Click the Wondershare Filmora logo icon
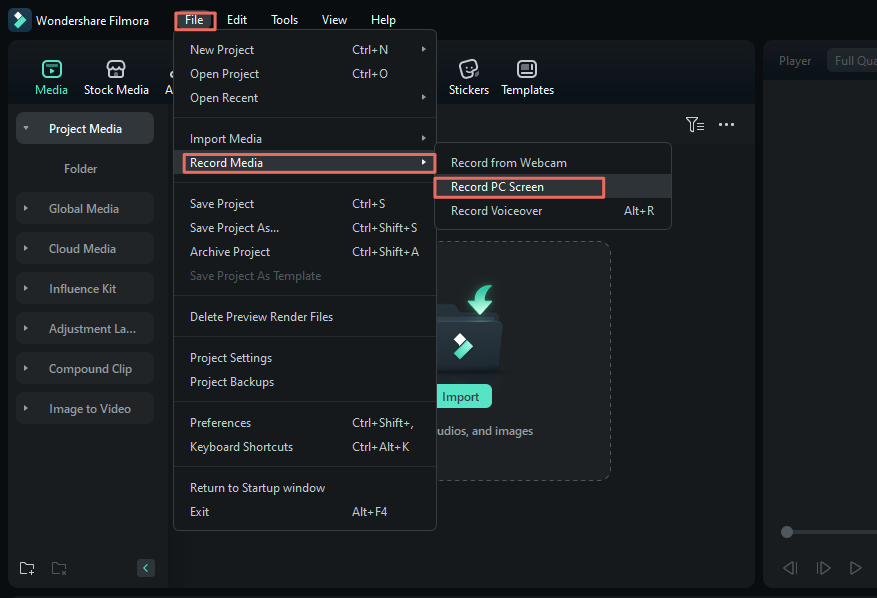The height and width of the screenshot is (598, 877). [x=20, y=20]
